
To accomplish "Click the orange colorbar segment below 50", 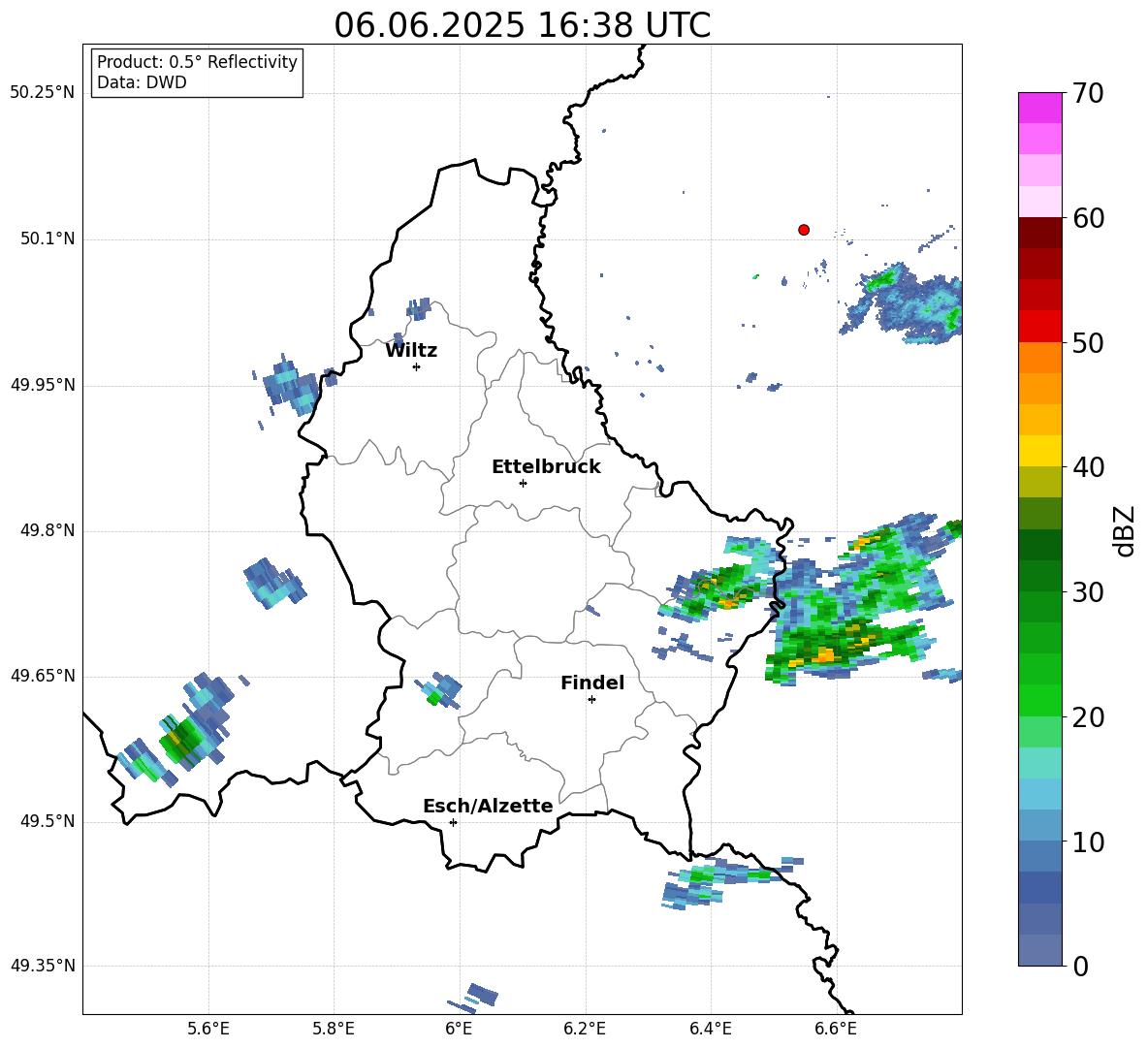I will [x=1039, y=357].
